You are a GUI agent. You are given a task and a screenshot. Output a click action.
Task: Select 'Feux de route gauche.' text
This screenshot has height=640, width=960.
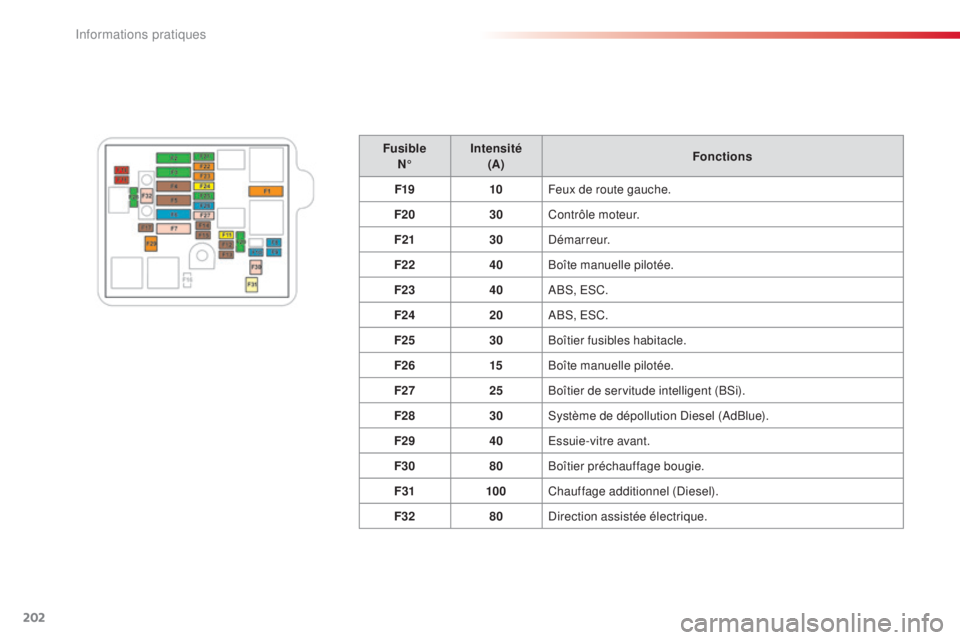pos(609,190)
